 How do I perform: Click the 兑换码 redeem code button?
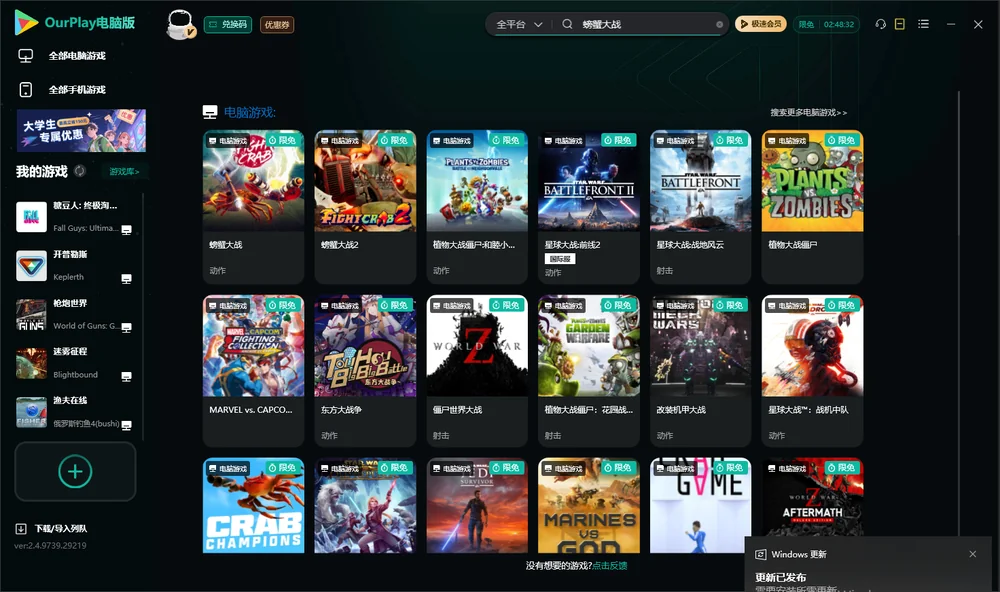click(228, 25)
